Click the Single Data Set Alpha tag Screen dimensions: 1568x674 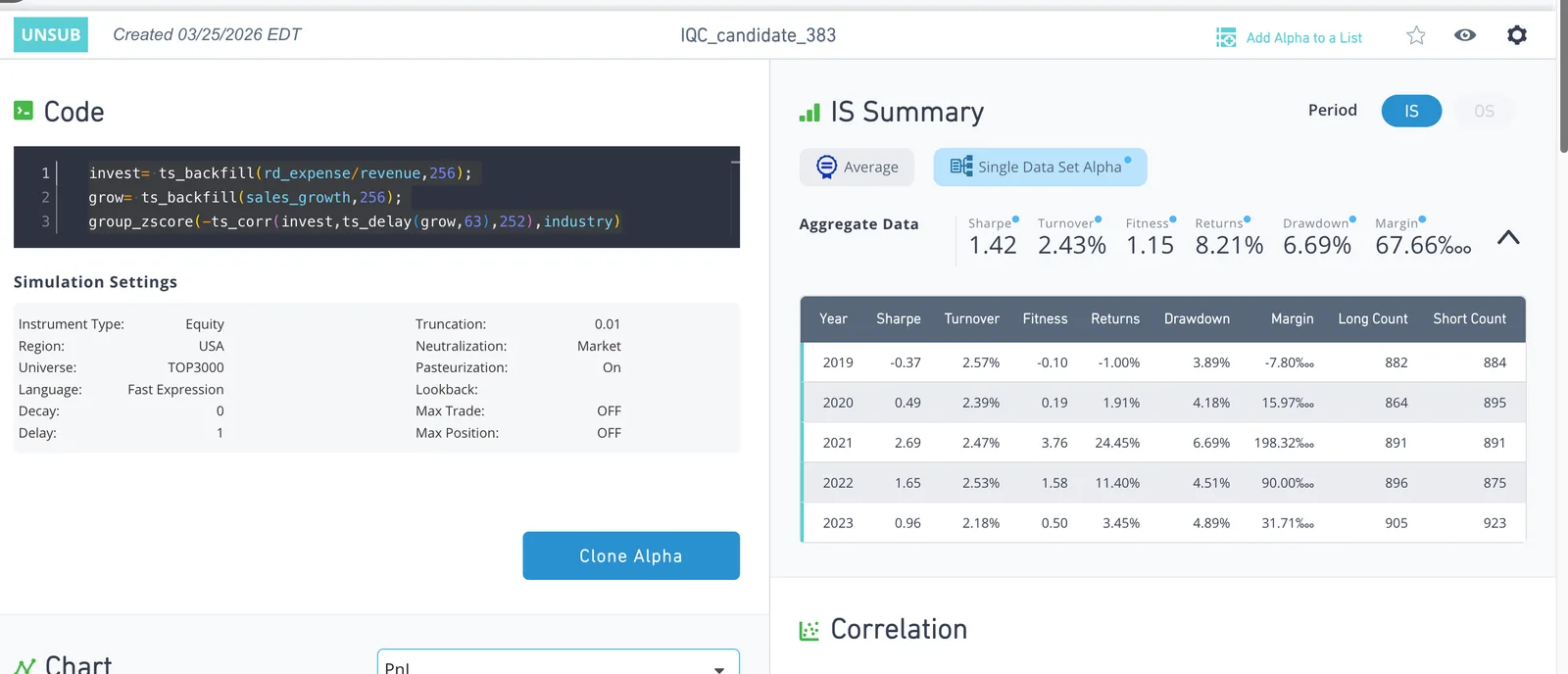[x=1040, y=167]
